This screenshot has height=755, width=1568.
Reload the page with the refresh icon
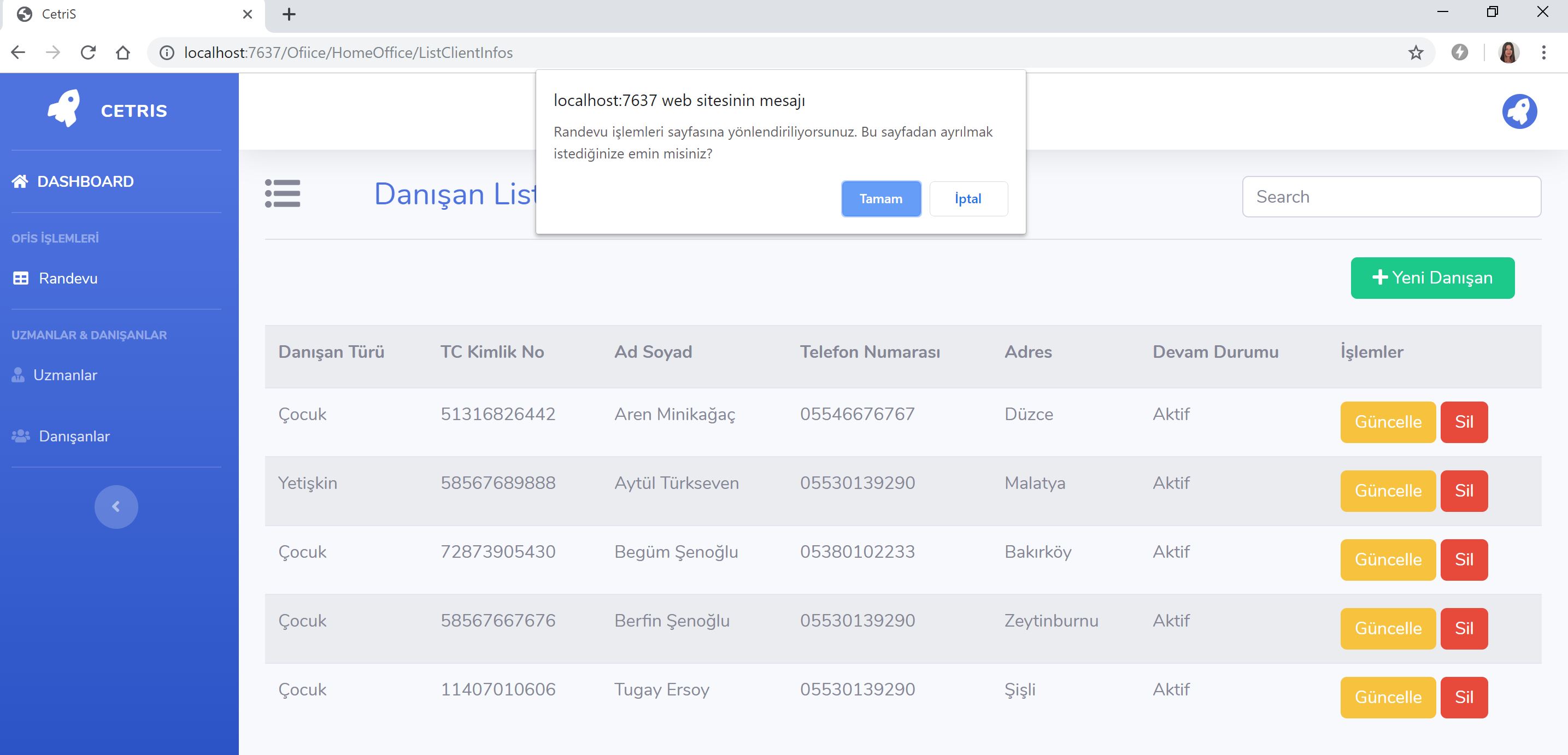pyautogui.click(x=88, y=53)
